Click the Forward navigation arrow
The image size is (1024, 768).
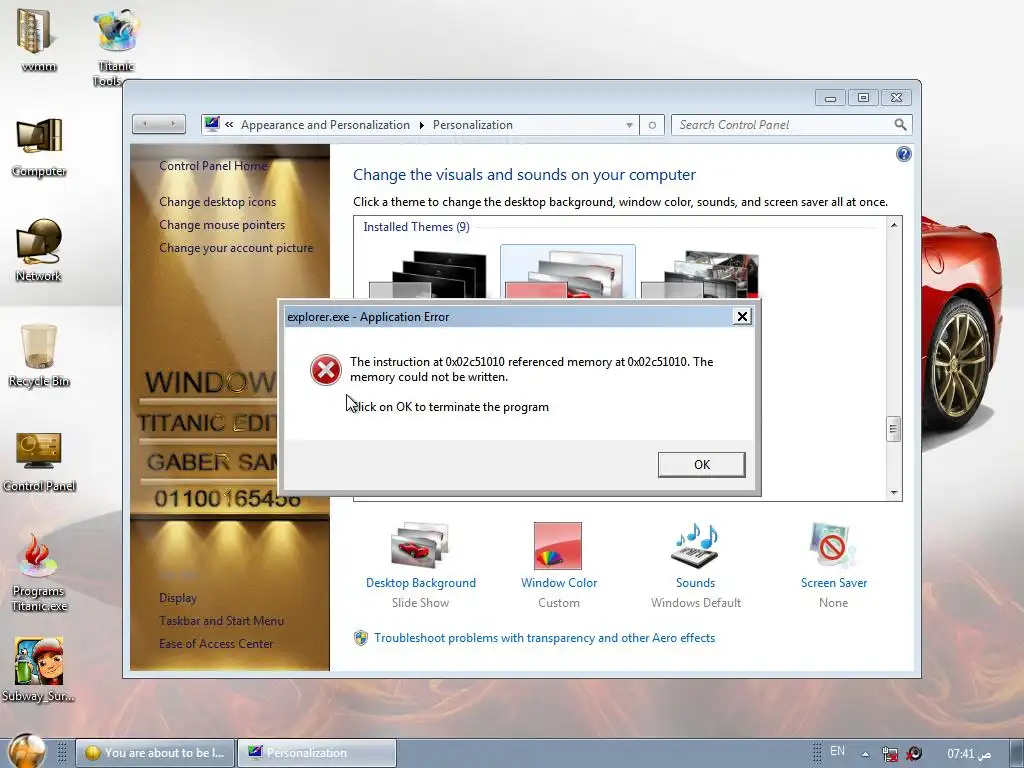173,124
